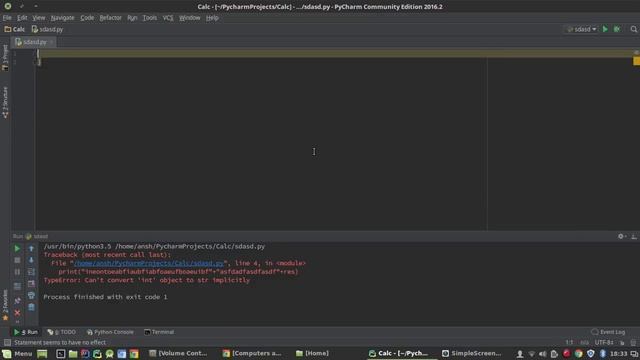Switch to the Run tool window tab
Viewport: 640px width, 360px height.
pyautogui.click(x=26, y=332)
